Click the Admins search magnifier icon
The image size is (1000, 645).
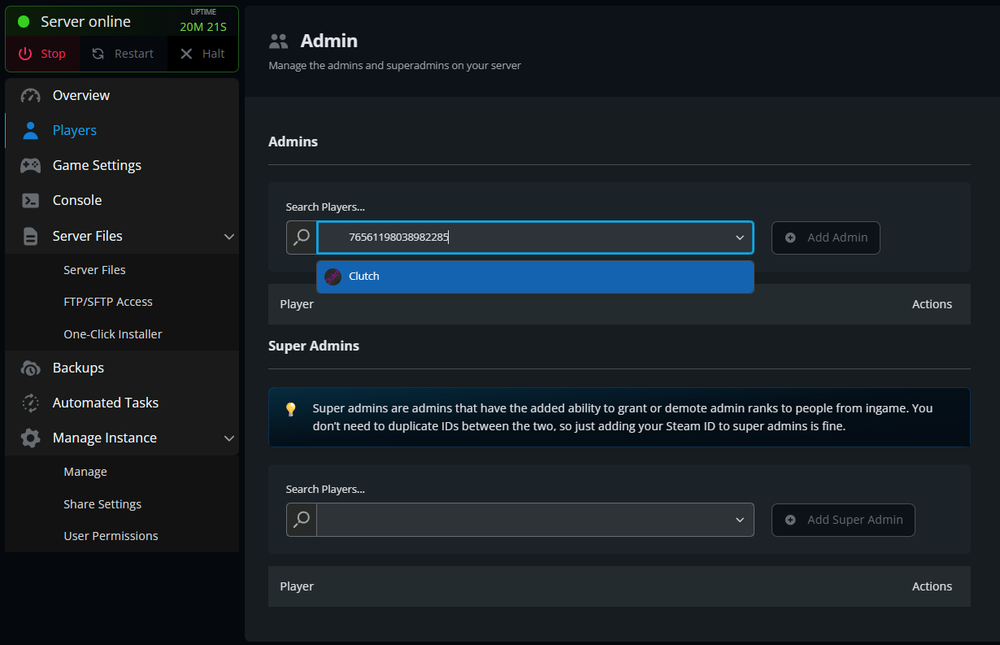tap(301, 238)
